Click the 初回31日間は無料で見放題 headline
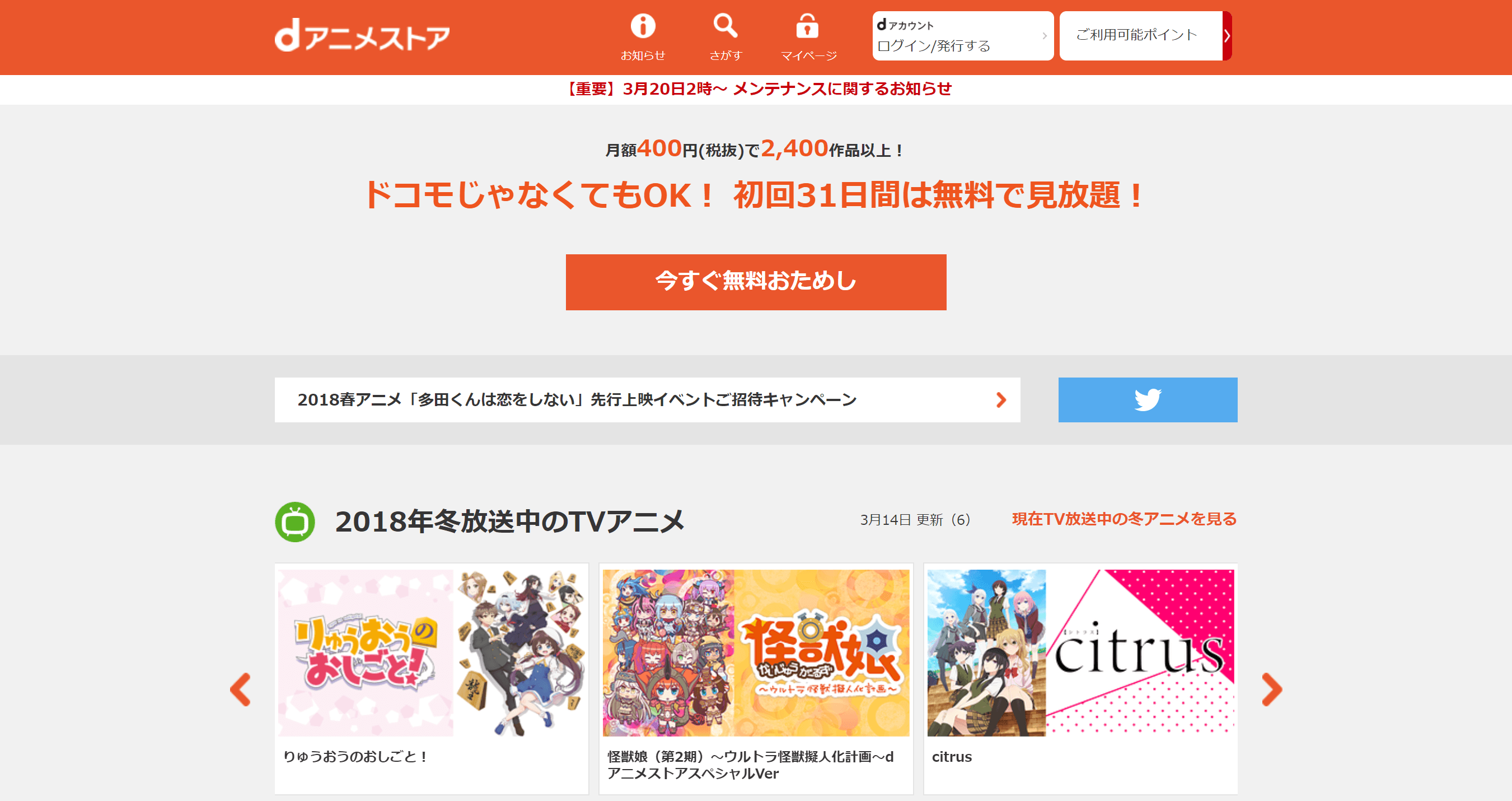The image size is (1512, 801). (x=939, y=195)
